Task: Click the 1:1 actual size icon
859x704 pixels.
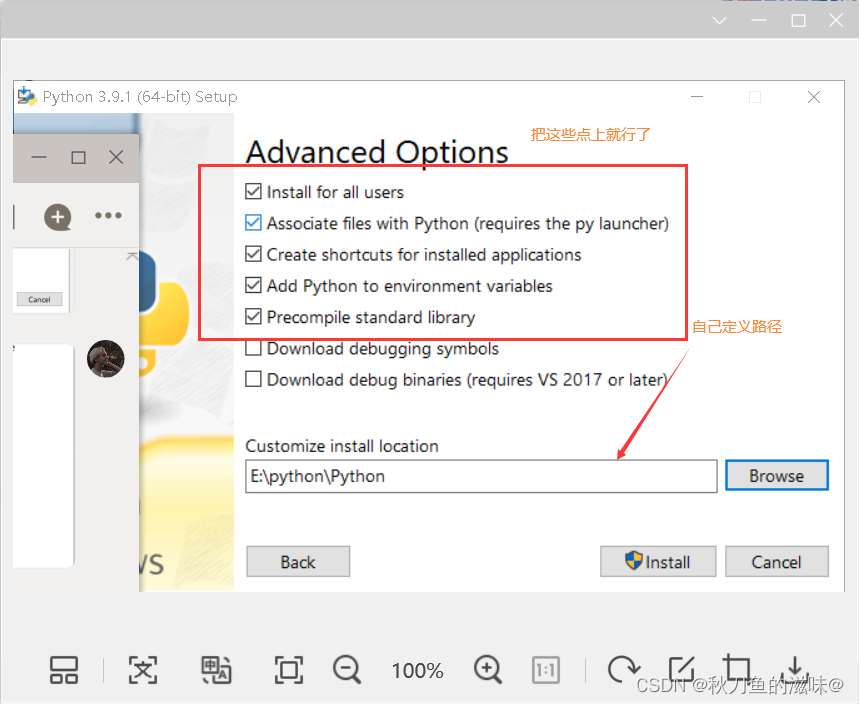Action: 546,669
